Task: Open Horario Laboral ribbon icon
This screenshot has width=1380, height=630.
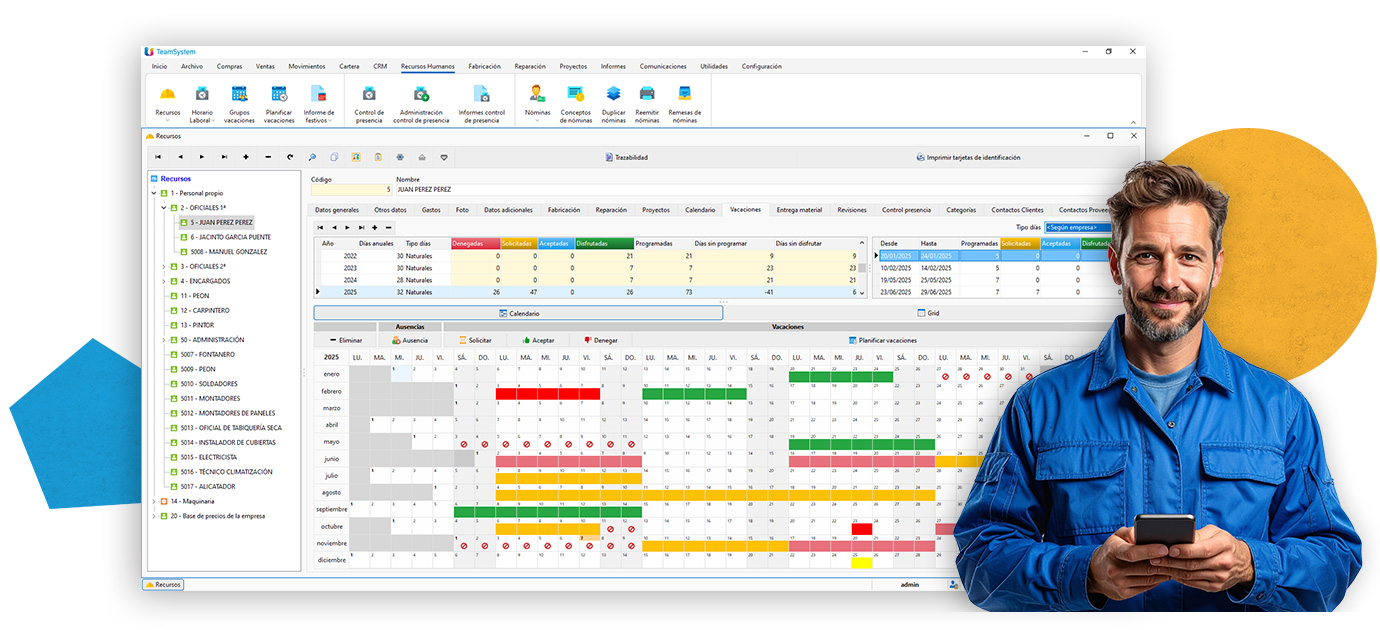Action: click(201, 95)
